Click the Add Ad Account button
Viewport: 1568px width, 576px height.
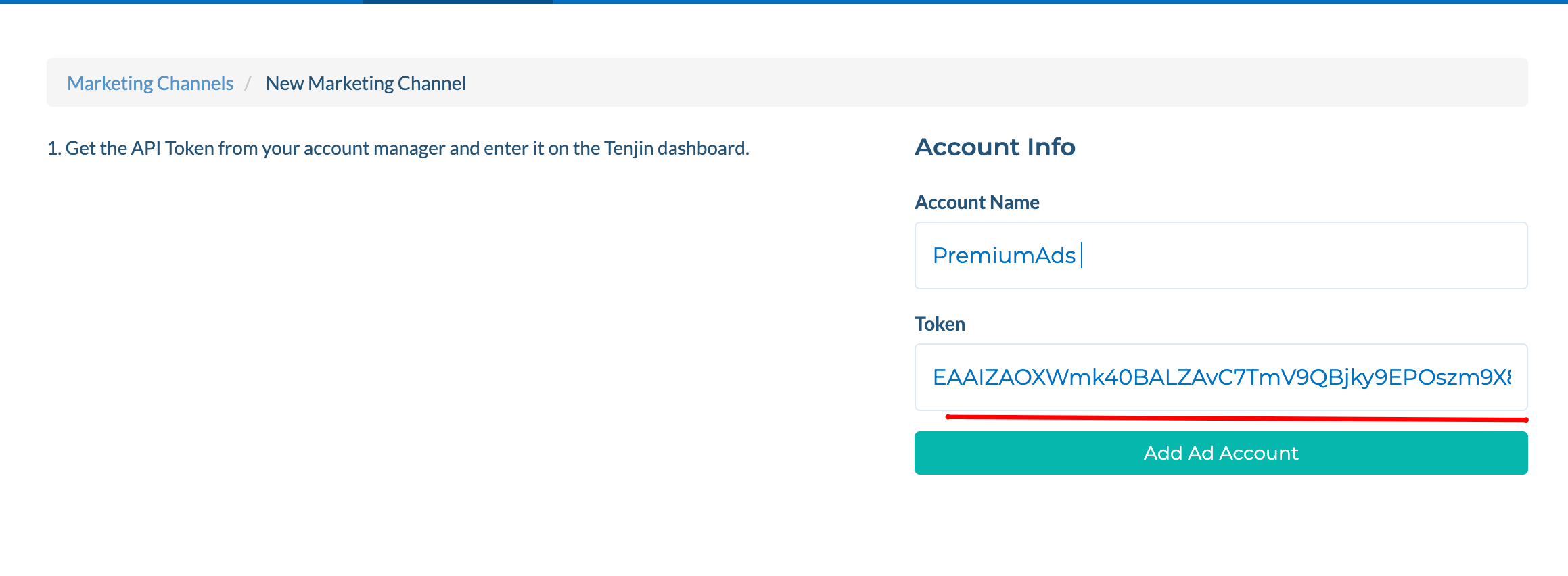pos(1221,453)
